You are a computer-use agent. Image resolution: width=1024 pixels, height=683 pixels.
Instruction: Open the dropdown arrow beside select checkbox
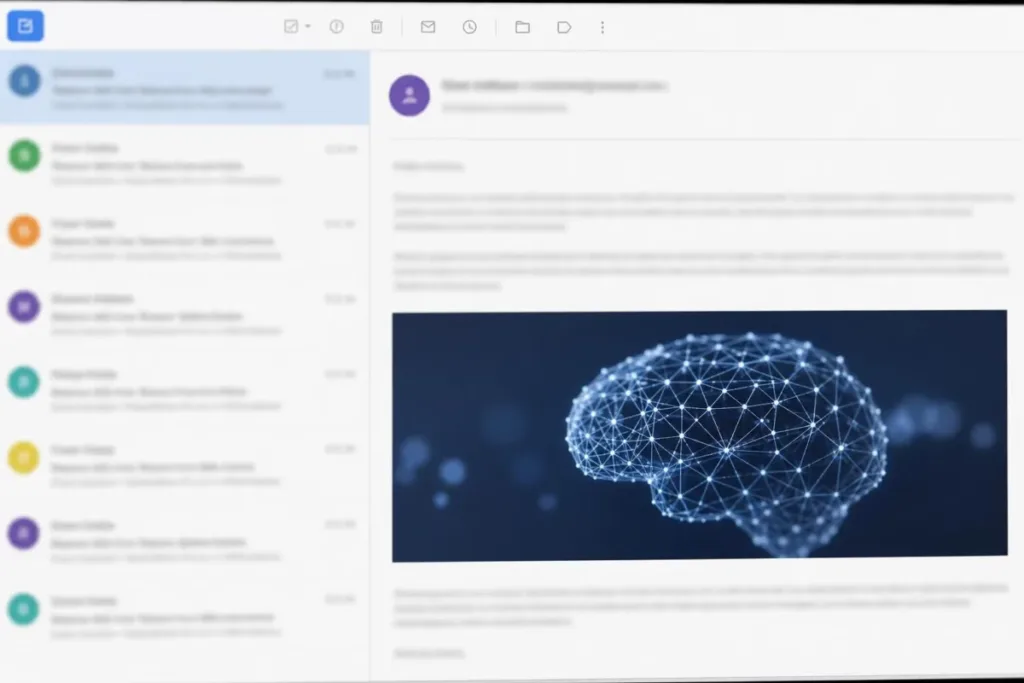(308, 27)
